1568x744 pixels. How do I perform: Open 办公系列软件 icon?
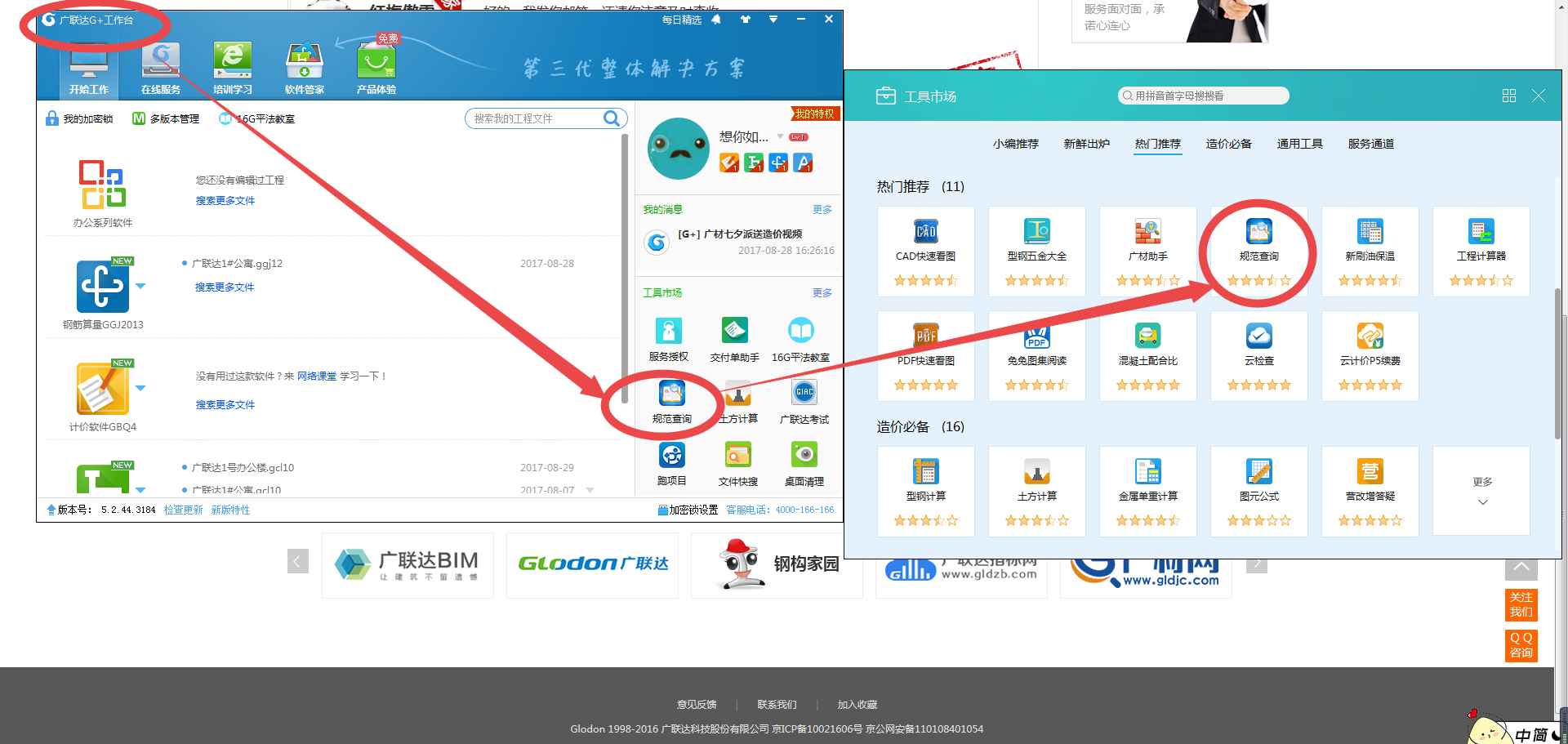click(103, 185)
